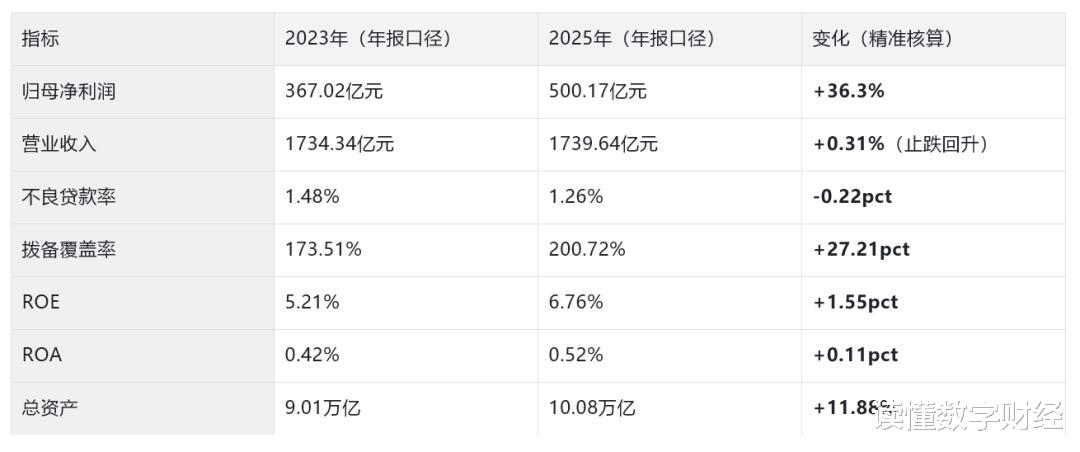Screen dimensions: 1080x452
Task: Click the 500.17亿元 cell
Action: point(598,92)
